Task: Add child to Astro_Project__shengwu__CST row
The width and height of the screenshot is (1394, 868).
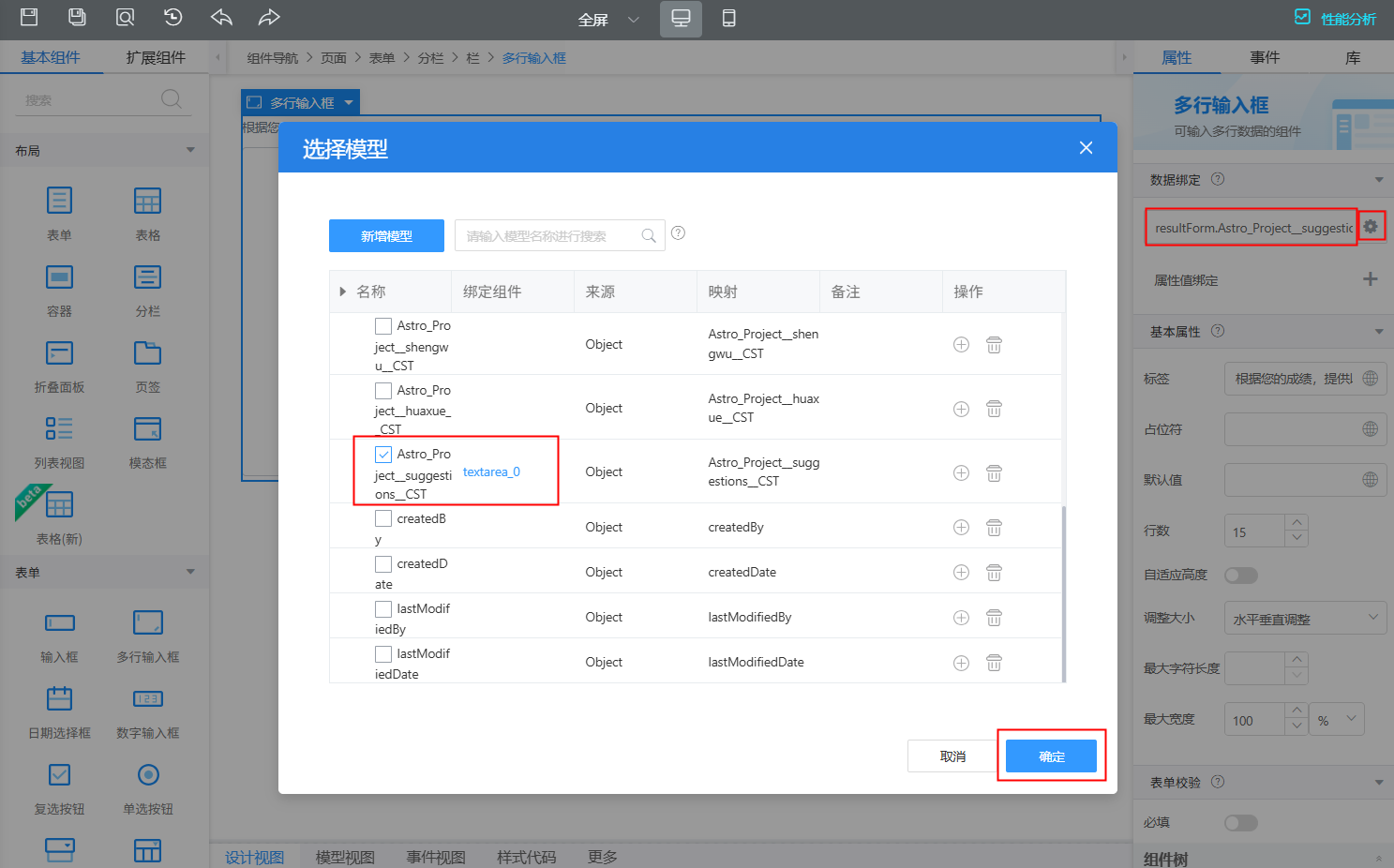Action: click(x=961, y=345)
